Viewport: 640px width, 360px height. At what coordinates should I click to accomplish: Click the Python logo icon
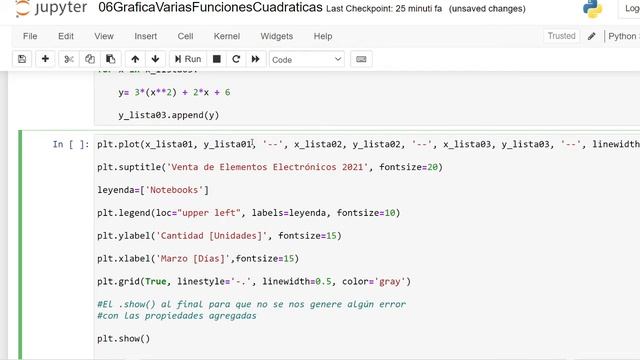592,8
